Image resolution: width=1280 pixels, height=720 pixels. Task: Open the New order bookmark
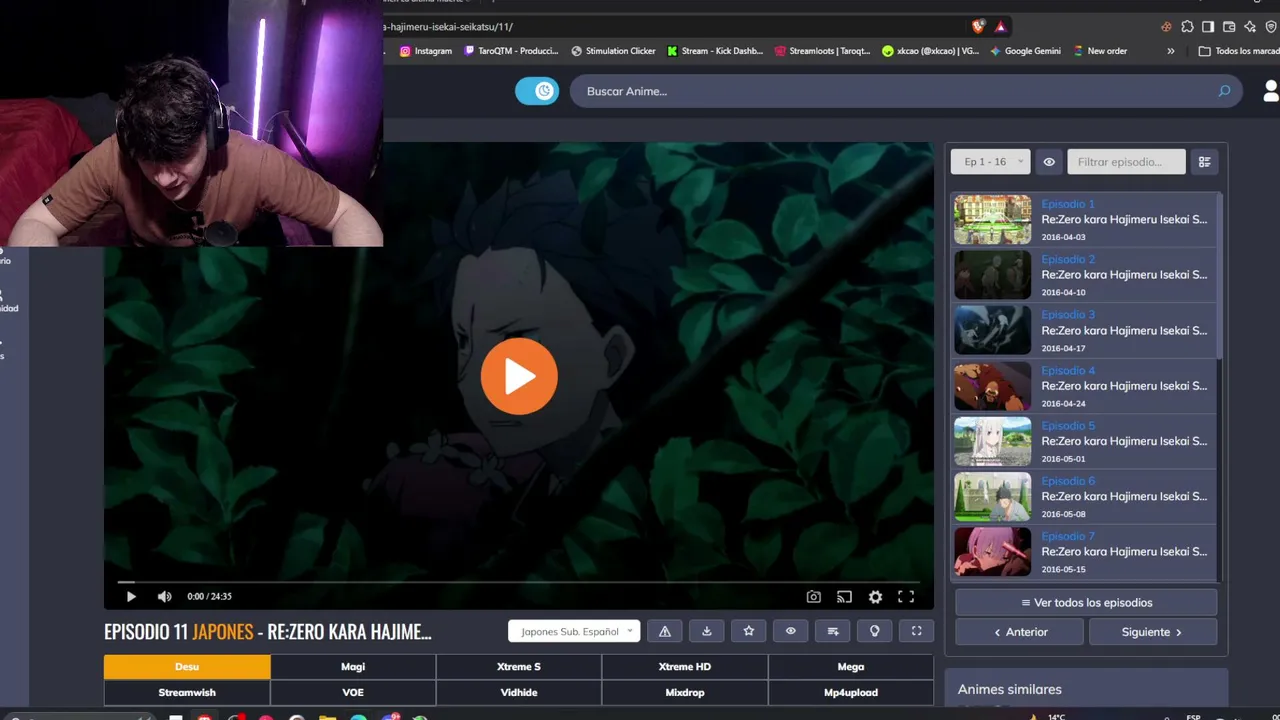click(1100, 51)
